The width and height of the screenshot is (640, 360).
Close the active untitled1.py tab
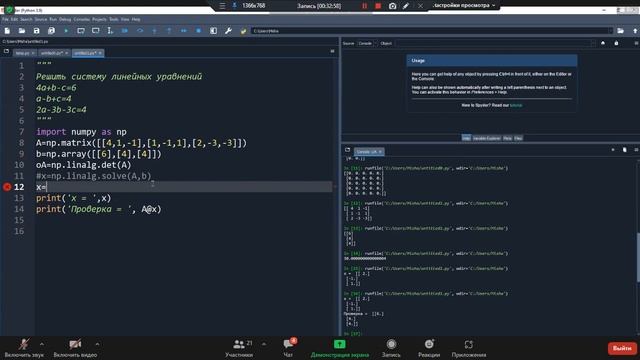[100, 53]
